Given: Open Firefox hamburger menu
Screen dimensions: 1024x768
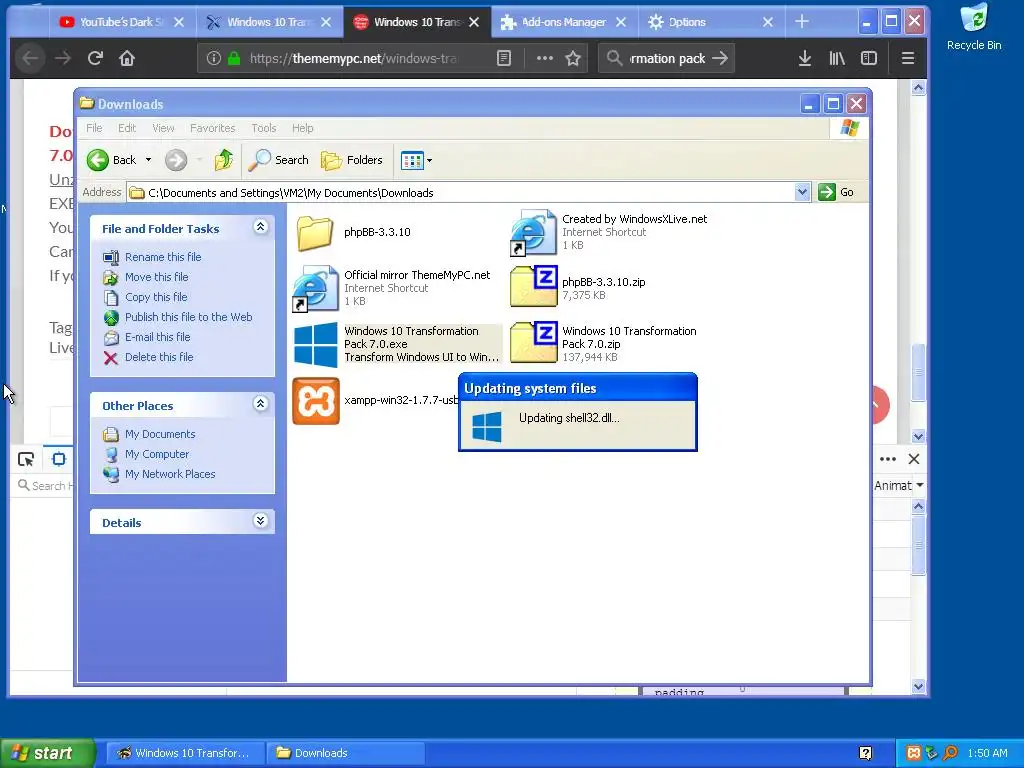Looking at the screenshot, I should [908, 58].
